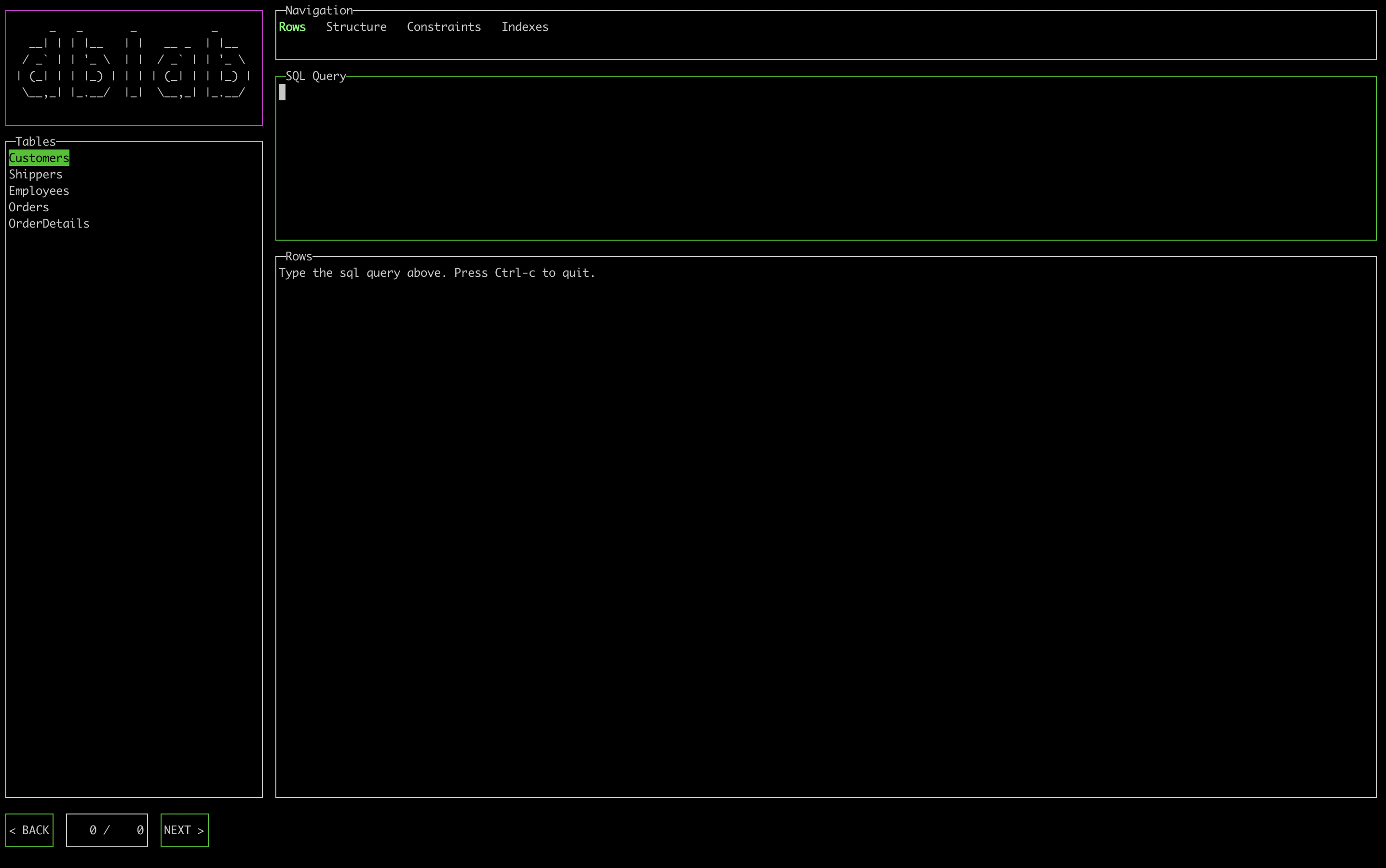The width and height of the screenshot is (1386, 868).
Task: Select the Shippers table
Action: 35,175
